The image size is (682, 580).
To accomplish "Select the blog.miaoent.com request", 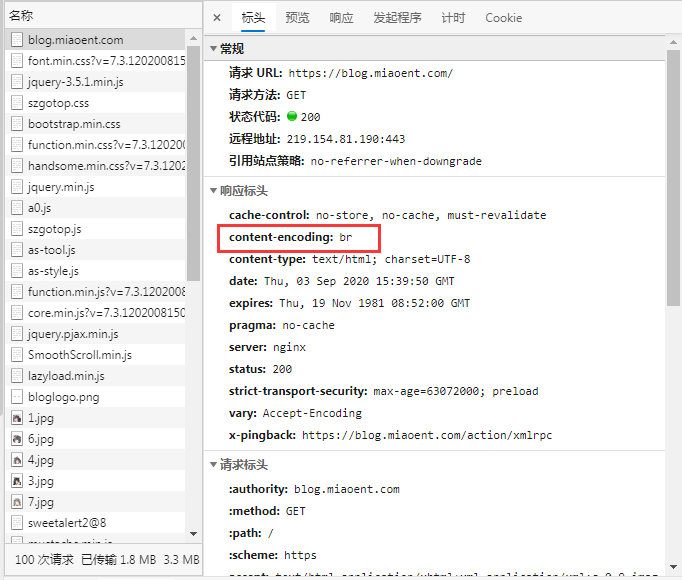I will (76, 40).
